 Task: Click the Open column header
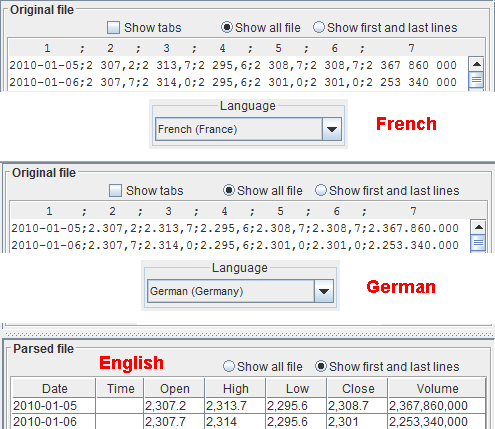174,388
